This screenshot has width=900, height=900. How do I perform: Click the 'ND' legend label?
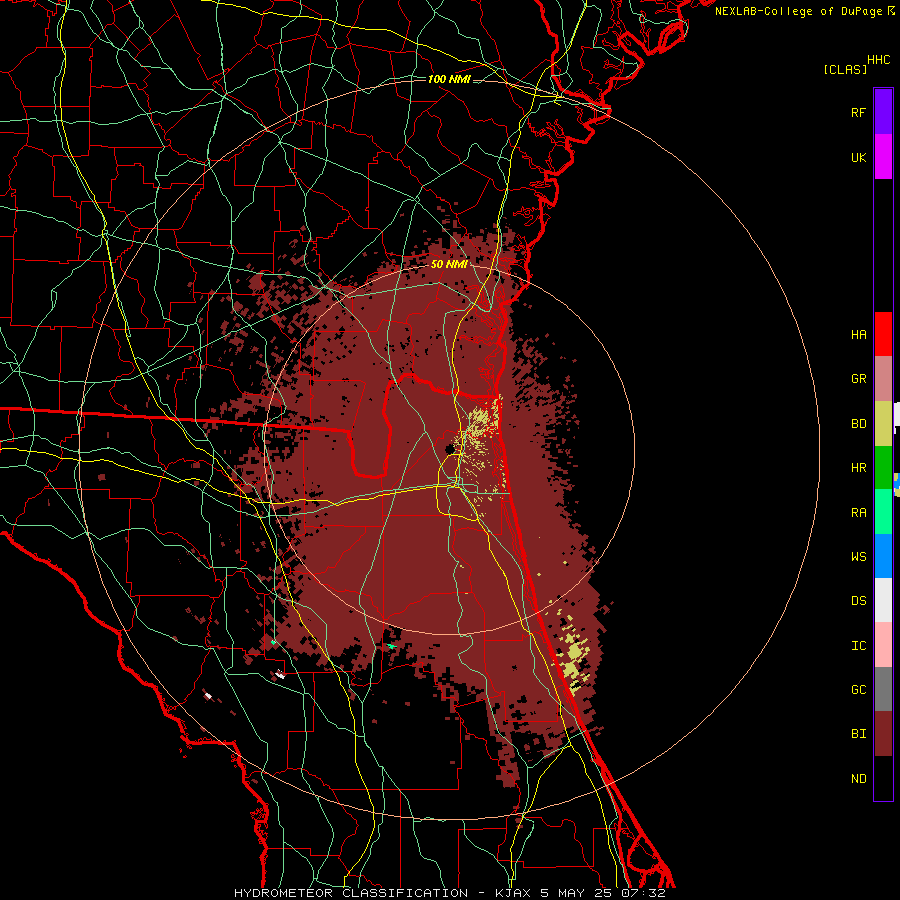[x=858, y=779]
